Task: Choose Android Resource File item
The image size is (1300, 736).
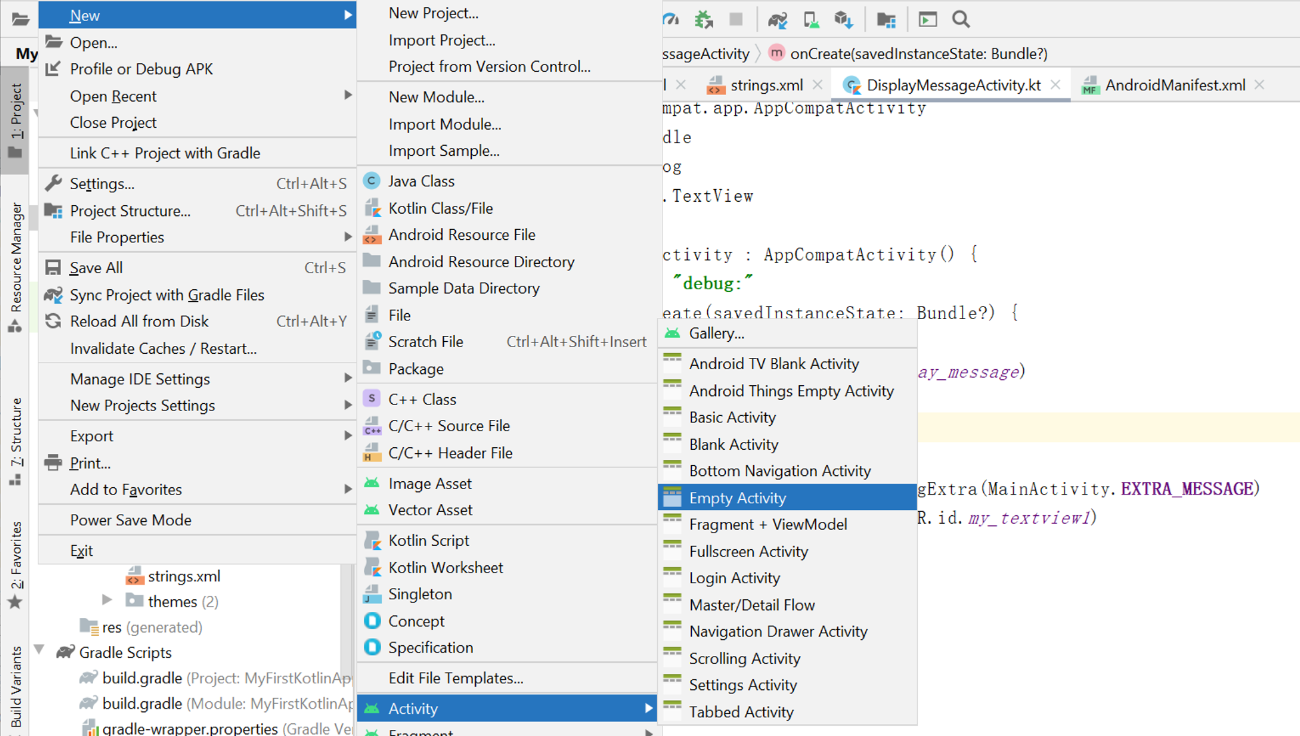Action: pyautogui.click(x=507, y=234)
